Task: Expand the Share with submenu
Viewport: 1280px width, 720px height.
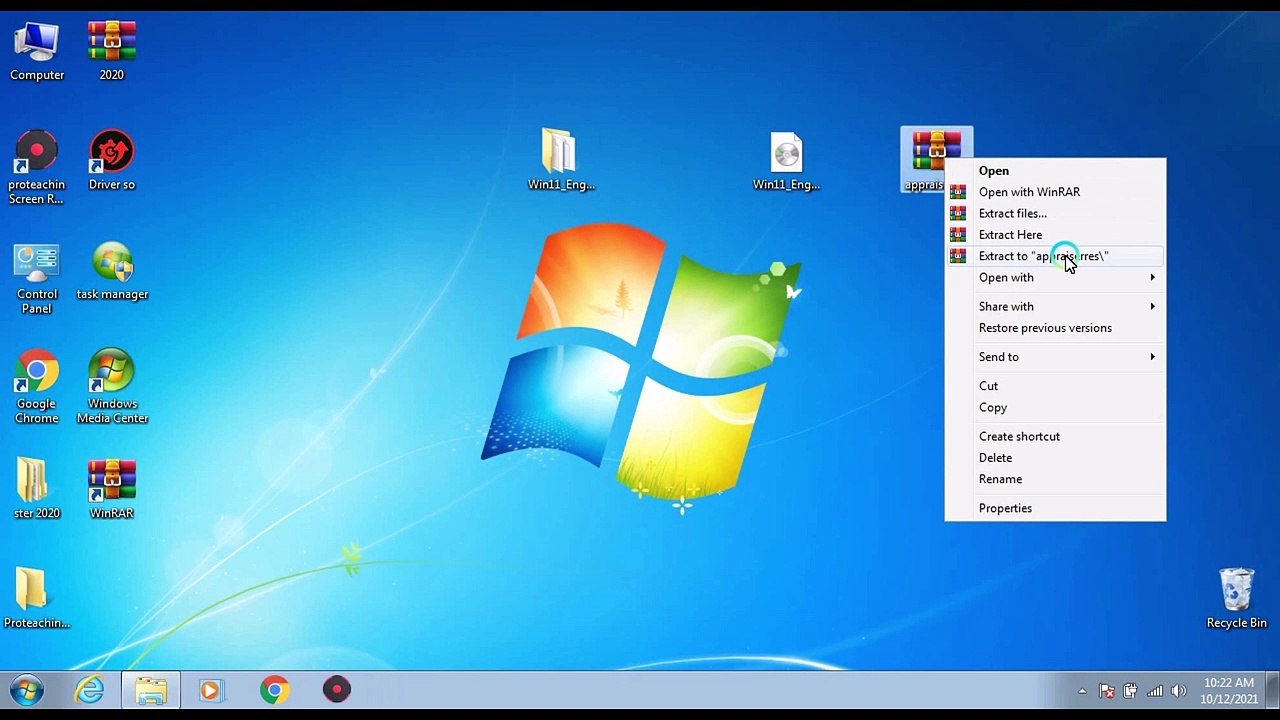Action: [x=1055, y=307]
